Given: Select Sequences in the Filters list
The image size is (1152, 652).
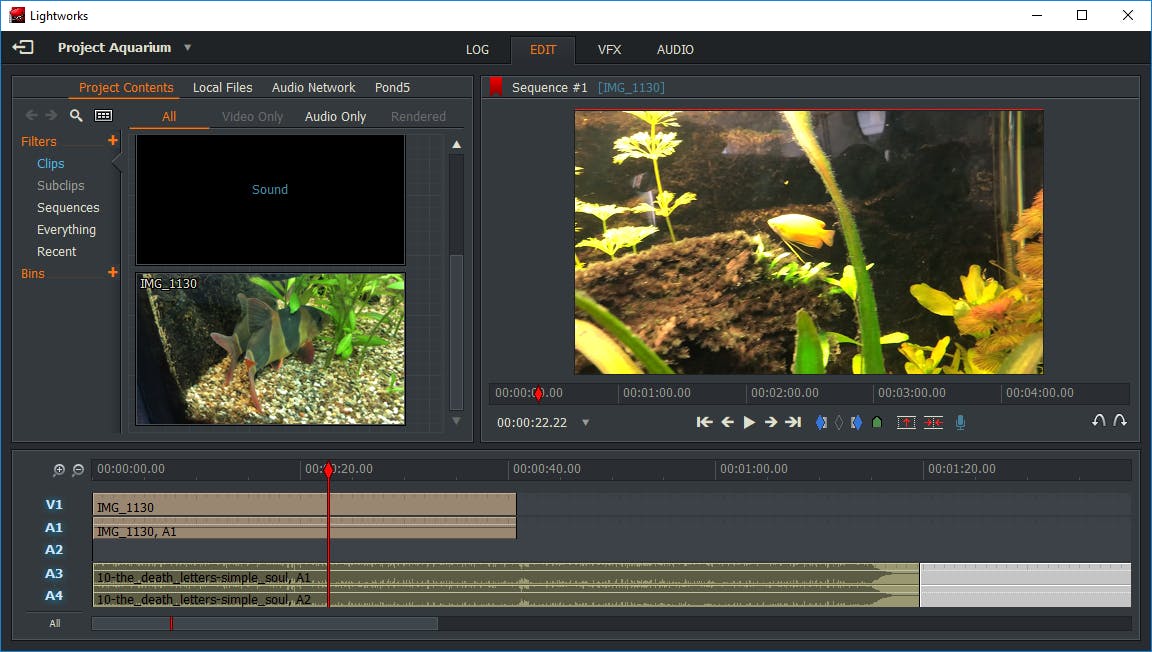Looking at the screenshot, I should point(68,208).
